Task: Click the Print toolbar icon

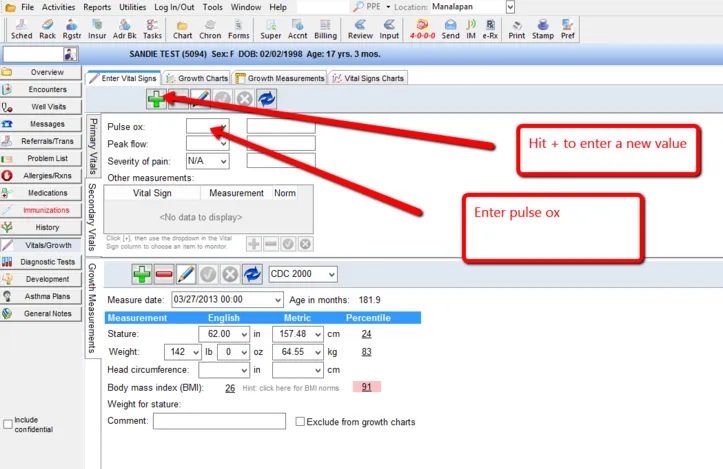Action: tap(516, 28)
